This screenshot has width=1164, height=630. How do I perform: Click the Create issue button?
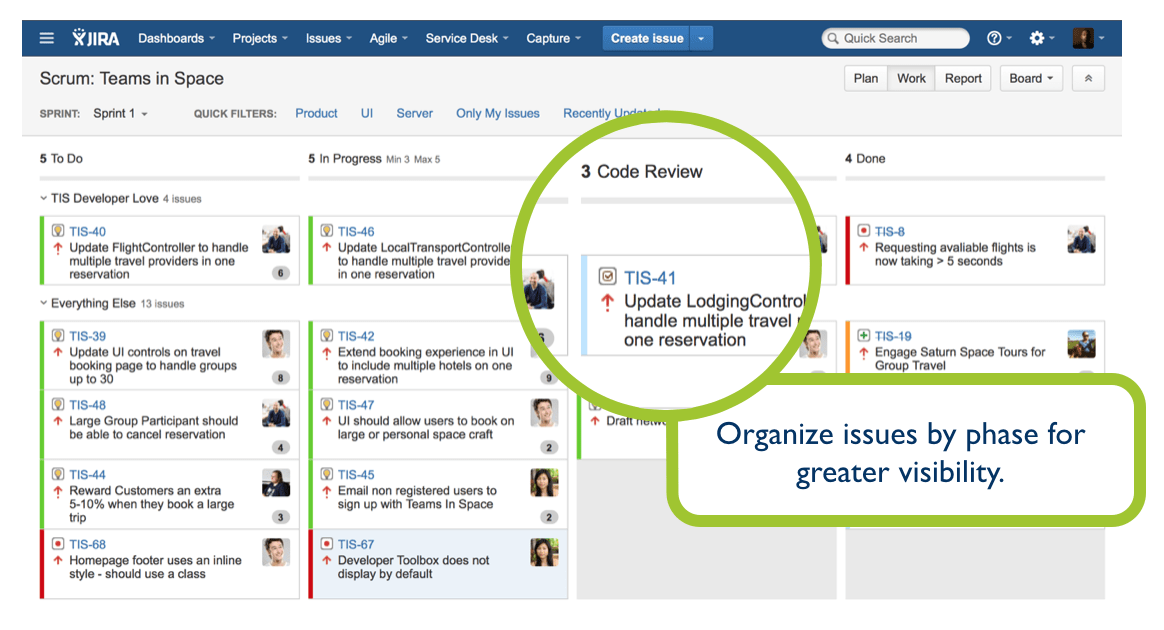pos(646,37)
